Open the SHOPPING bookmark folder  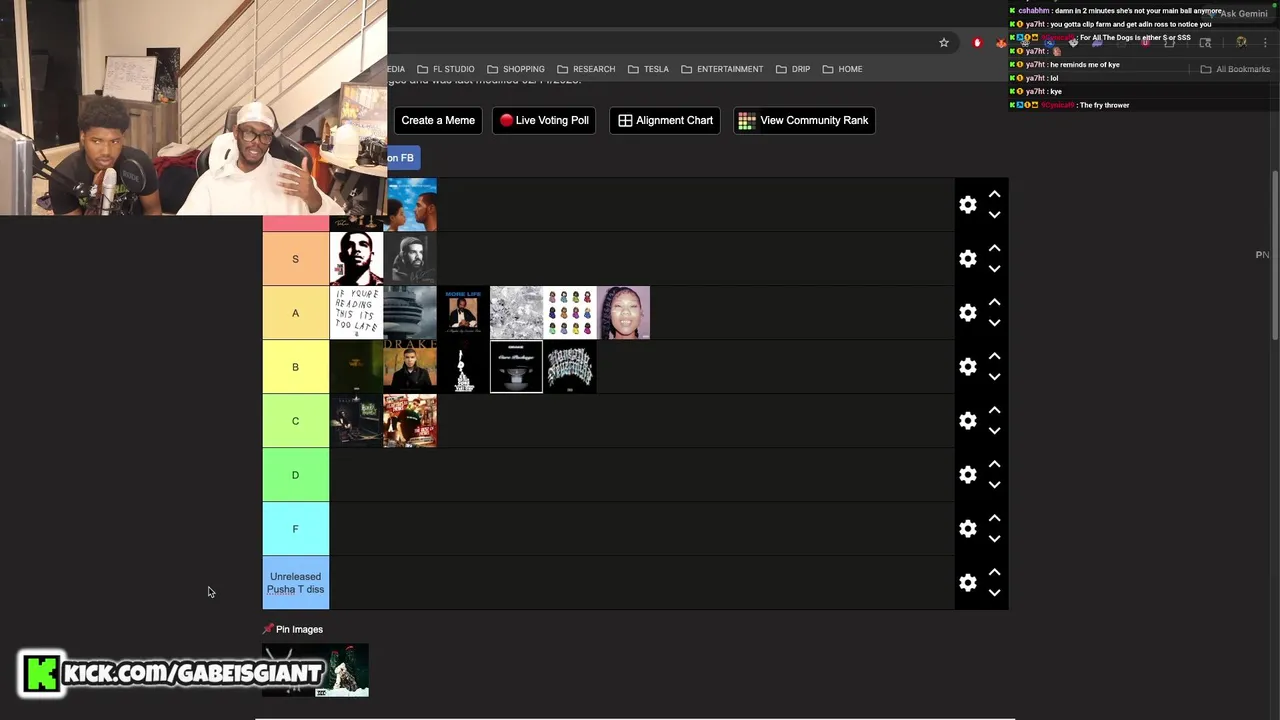[516, 69]
